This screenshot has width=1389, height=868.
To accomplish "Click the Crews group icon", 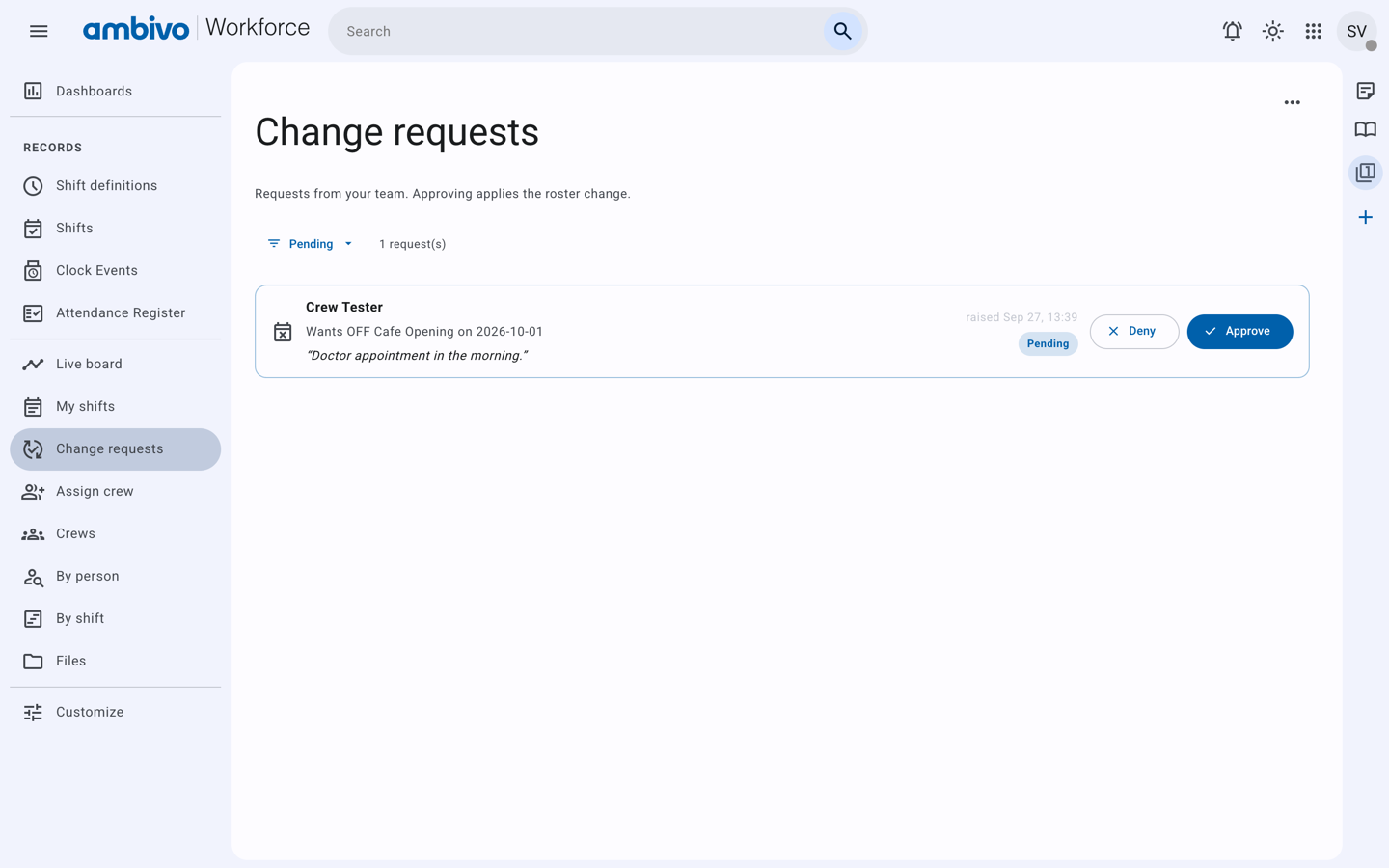I will click(x=33, y=533).
